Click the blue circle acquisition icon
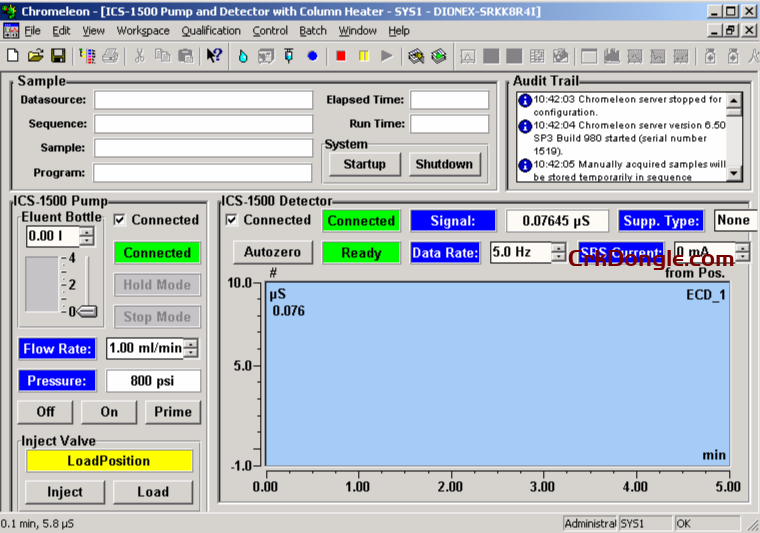The image size is (760, 533). tap(313, 56)
